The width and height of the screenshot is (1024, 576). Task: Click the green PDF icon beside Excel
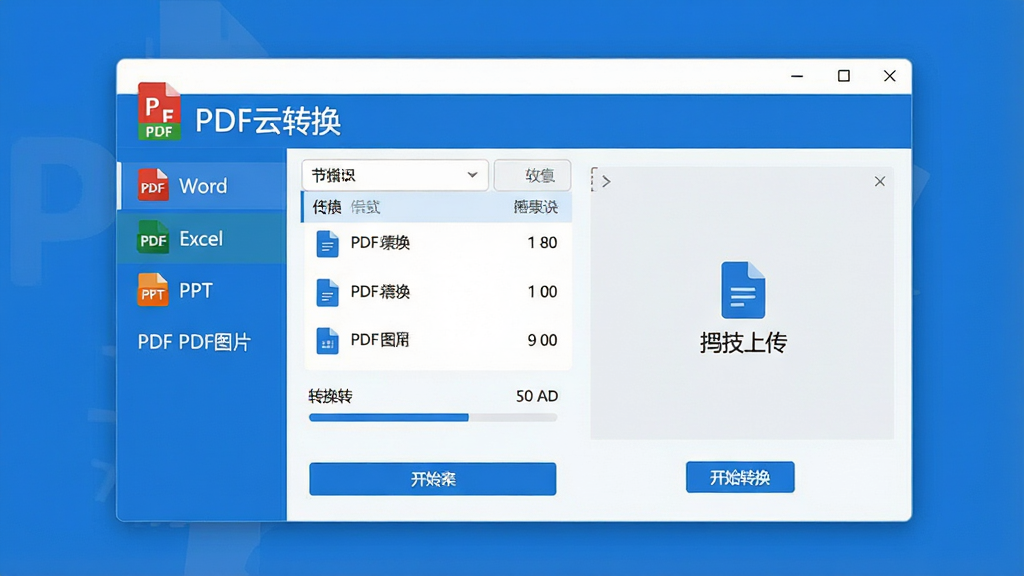tap(153, 238)
